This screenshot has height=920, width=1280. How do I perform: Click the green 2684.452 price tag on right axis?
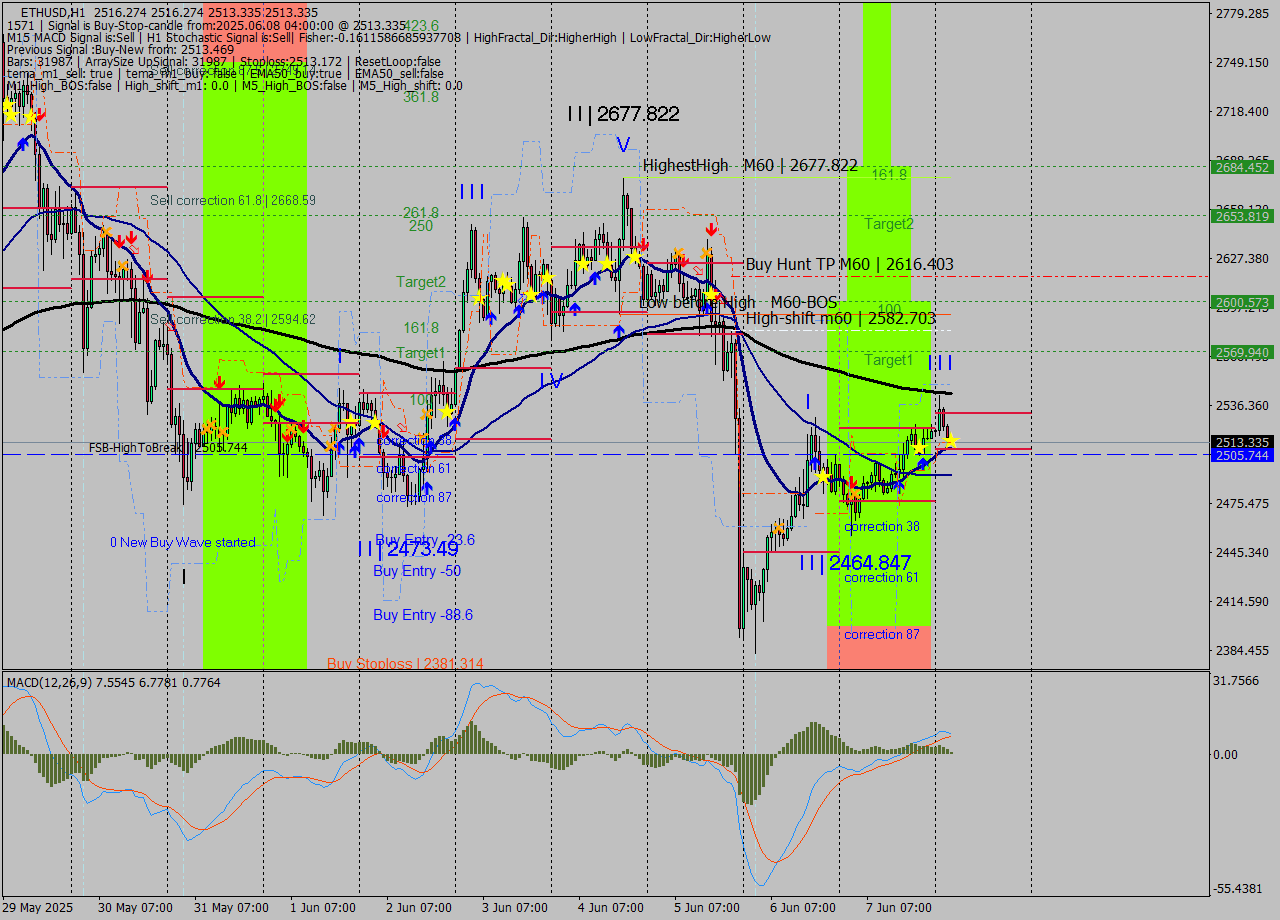(x=1244, y=168)
